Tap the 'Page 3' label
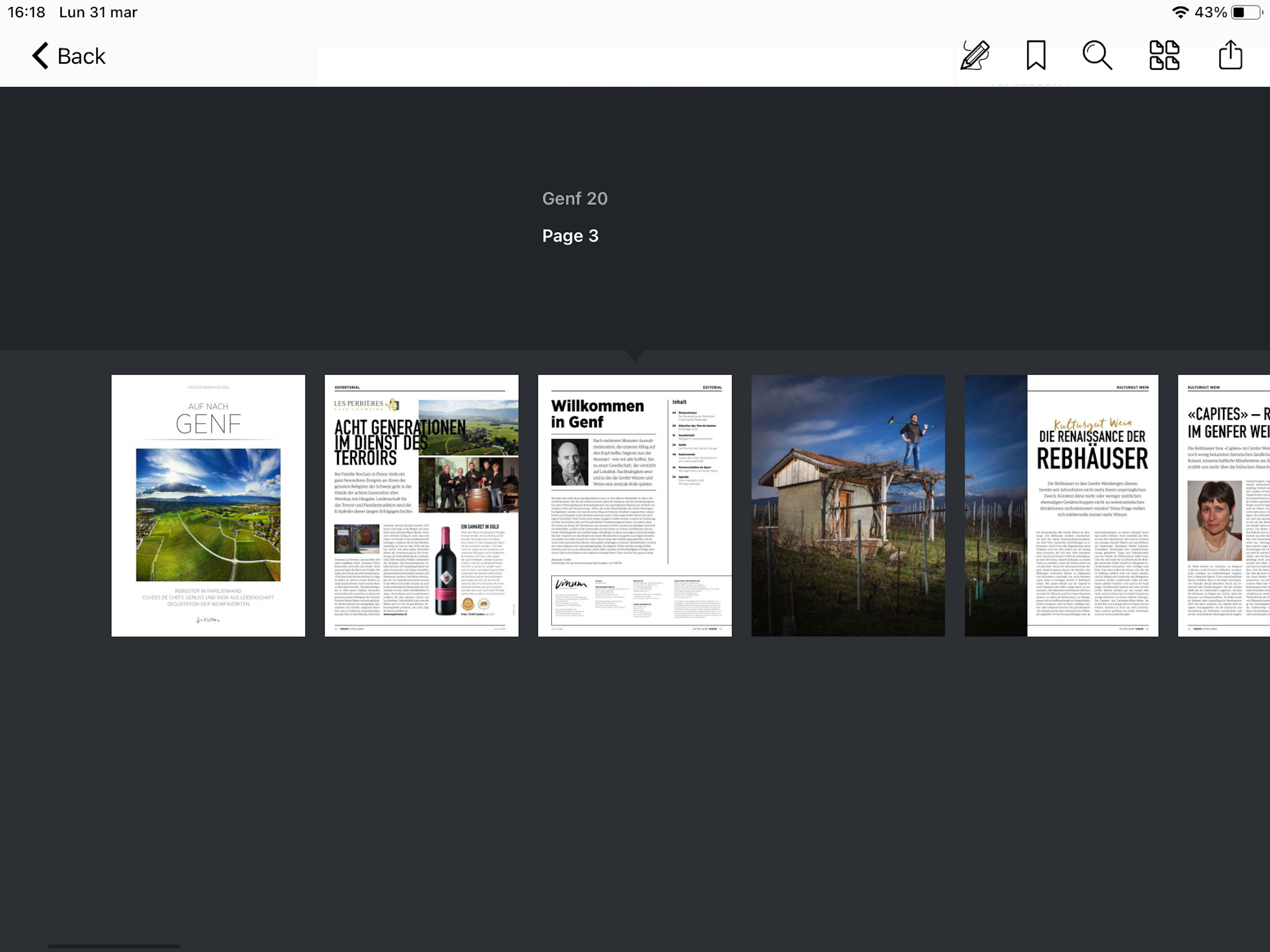 pos(571,236)
